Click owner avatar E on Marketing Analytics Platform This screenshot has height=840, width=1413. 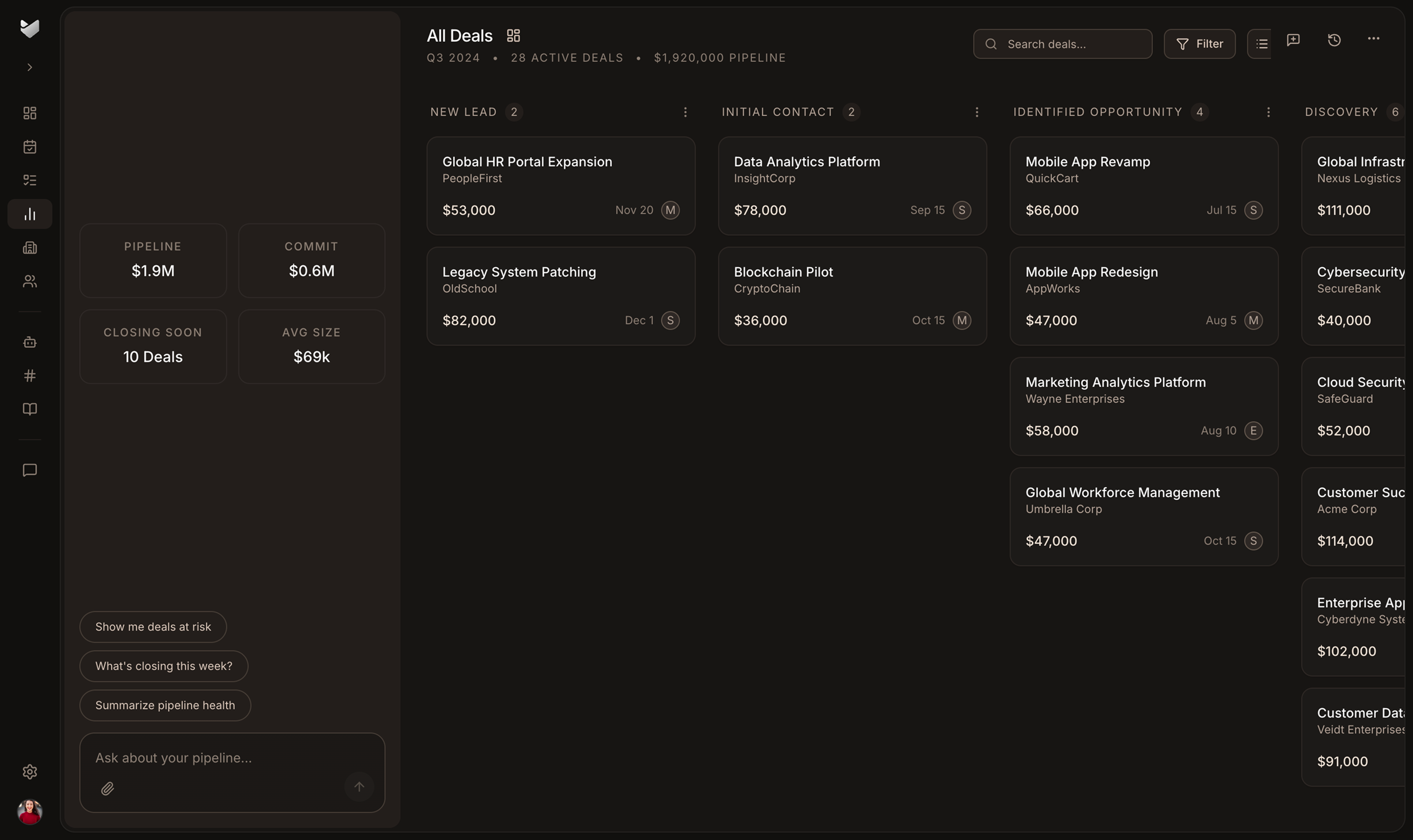tap(1253, 431)
